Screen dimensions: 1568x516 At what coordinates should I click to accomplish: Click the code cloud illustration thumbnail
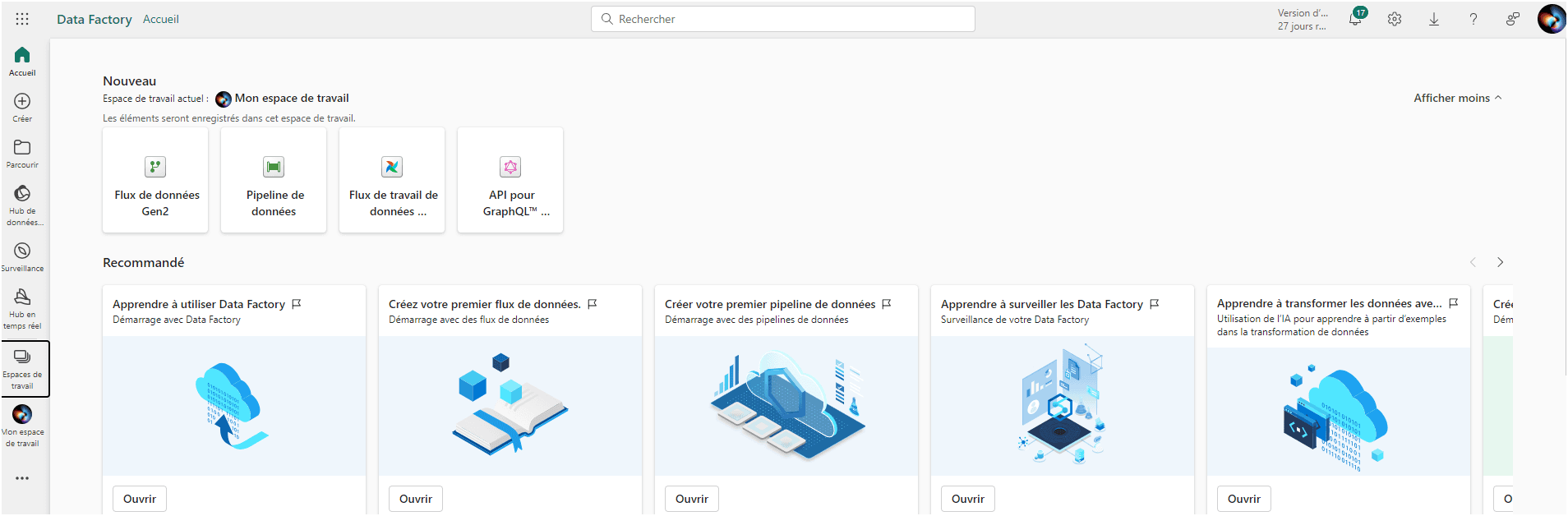1339,412
